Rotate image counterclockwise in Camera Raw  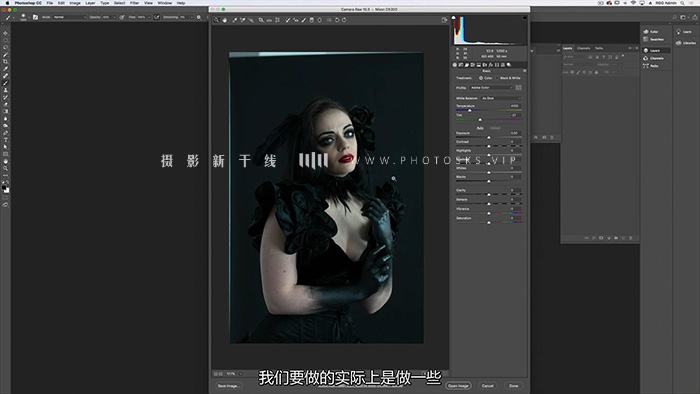point(337,20)
